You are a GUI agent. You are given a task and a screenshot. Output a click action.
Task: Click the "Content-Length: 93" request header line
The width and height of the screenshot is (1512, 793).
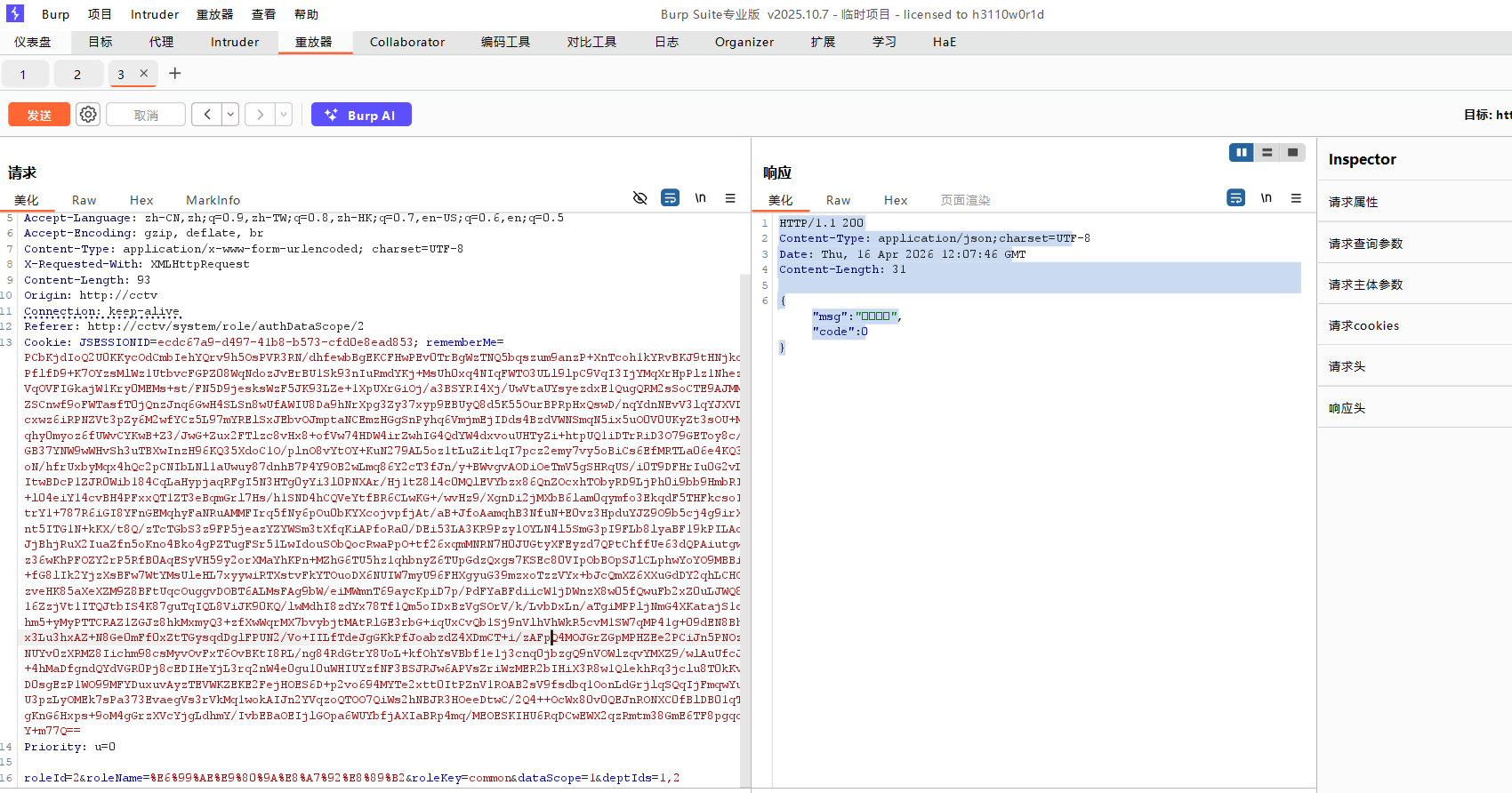pos(87,280)
